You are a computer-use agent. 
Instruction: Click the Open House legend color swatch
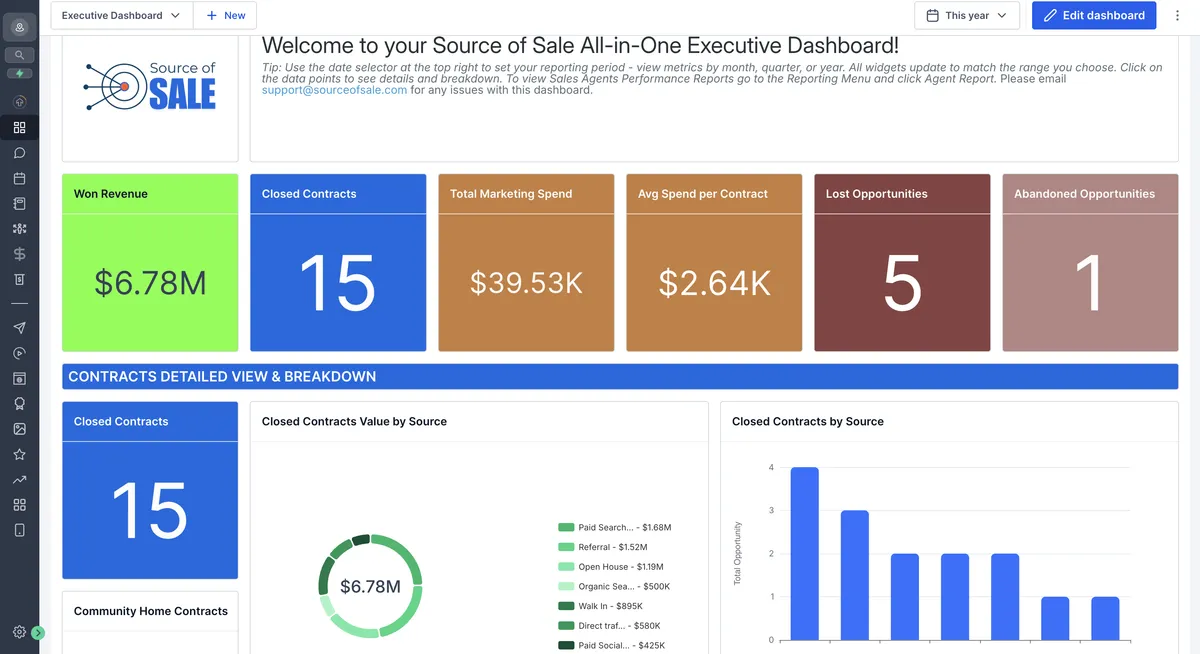pos(566,567)
